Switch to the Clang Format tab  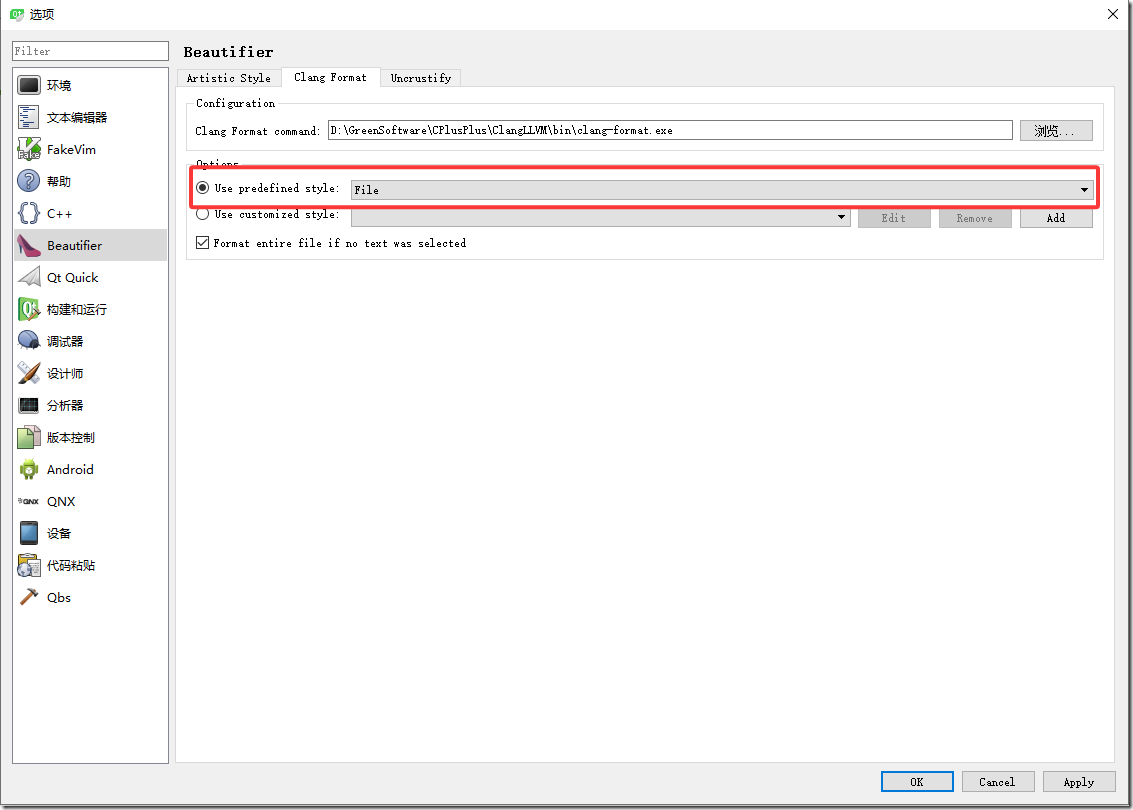pos(330,77)
